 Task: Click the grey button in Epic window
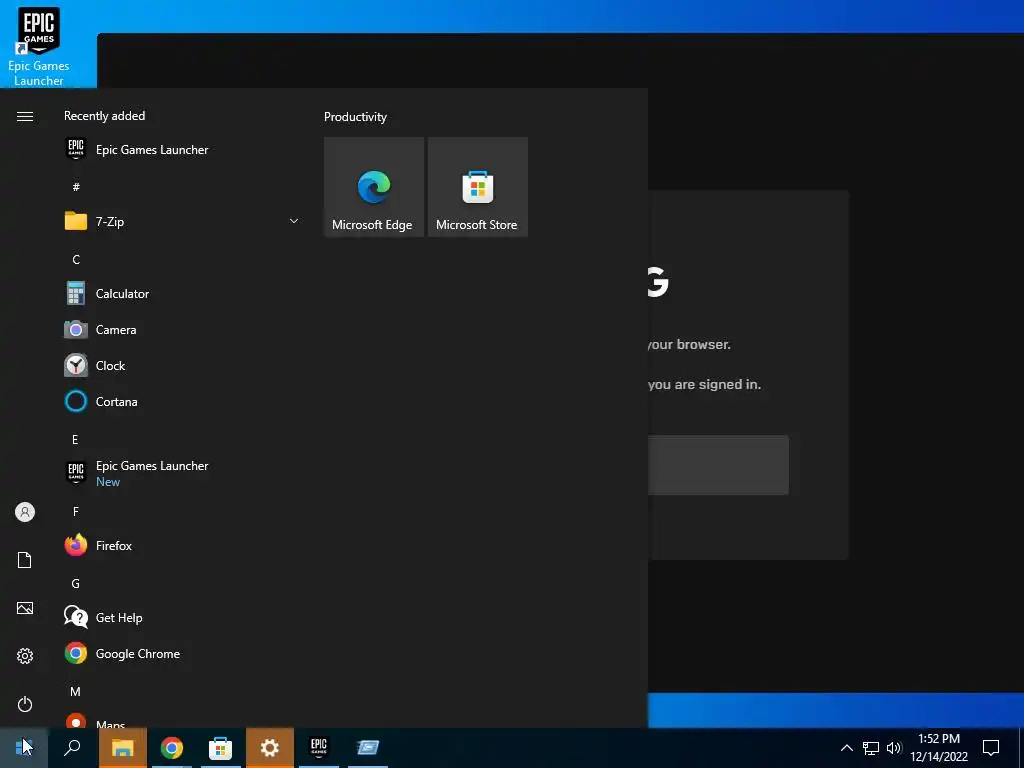[718, 465]
